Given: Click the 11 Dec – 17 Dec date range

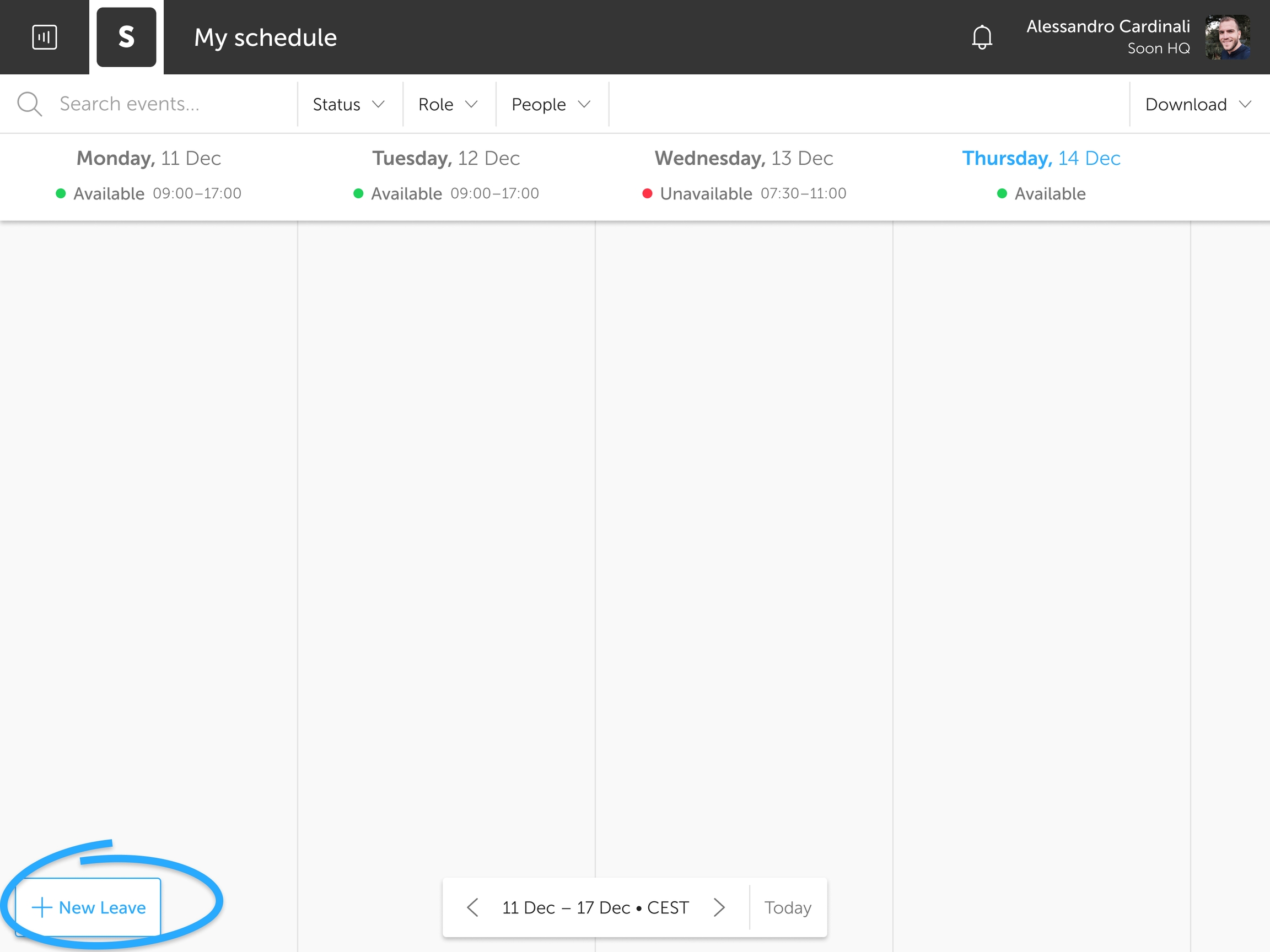Looking at the screenshot, I should (595, 908).
